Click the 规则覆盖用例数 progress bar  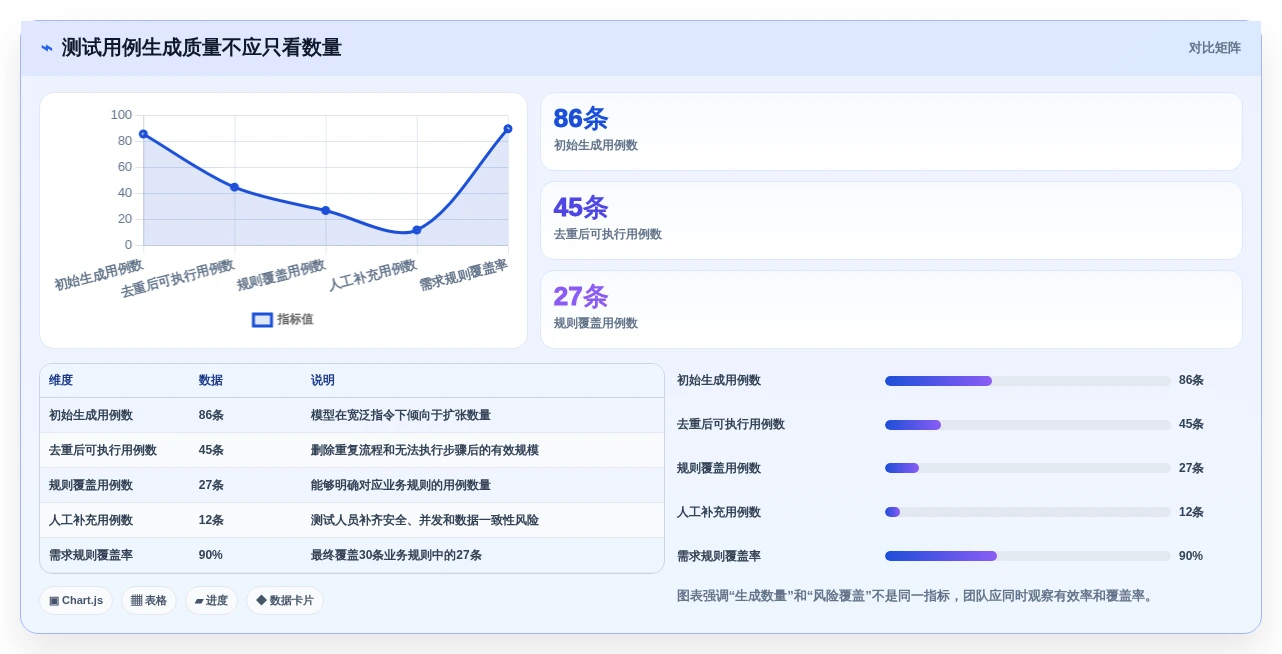pos(1027,468)
